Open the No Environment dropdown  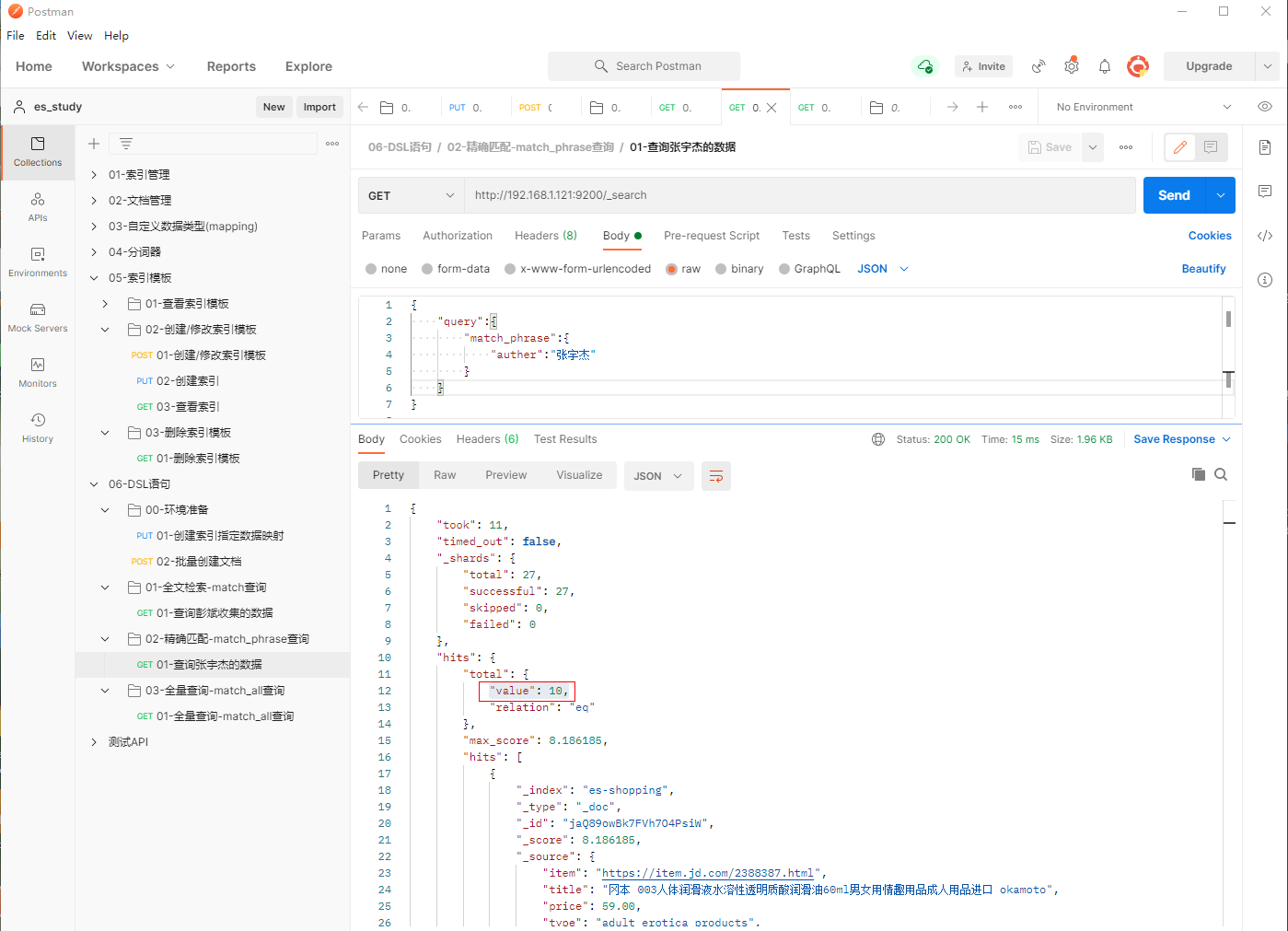click(1143, 107)
